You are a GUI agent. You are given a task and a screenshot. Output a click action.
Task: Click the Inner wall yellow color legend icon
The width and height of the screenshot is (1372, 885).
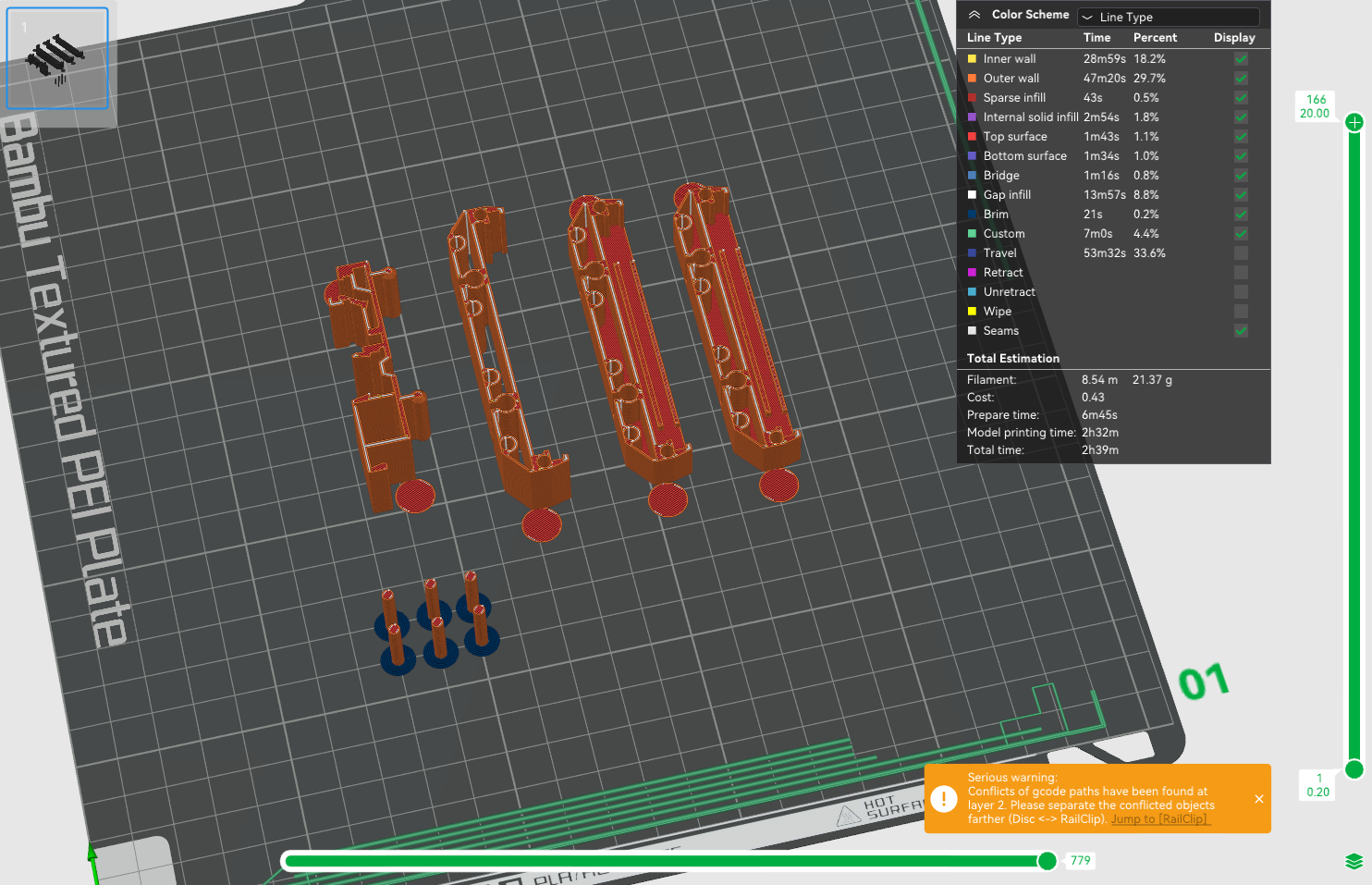tap(971, 58)
